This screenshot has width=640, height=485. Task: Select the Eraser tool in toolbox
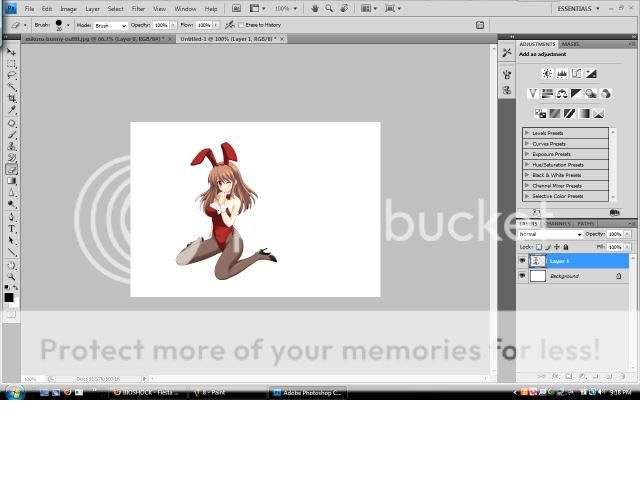tap(11, 169)
